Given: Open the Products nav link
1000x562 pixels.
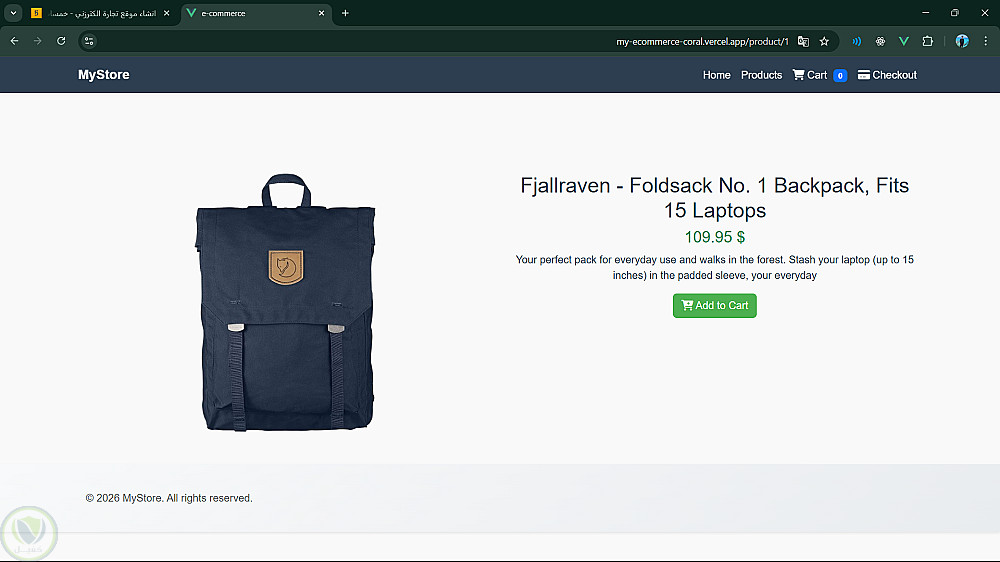Looking at the screenshot, I should [x=761, y=75].
